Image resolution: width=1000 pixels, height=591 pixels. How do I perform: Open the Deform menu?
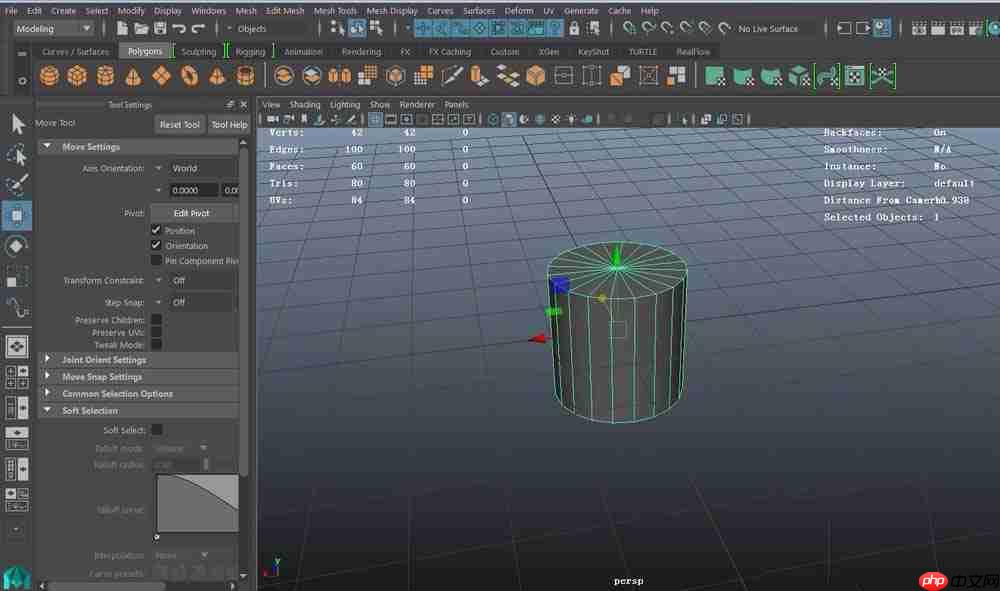518,11
